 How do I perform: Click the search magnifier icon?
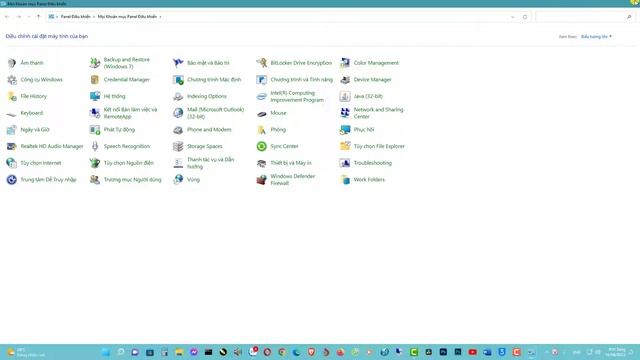[629, 17]
